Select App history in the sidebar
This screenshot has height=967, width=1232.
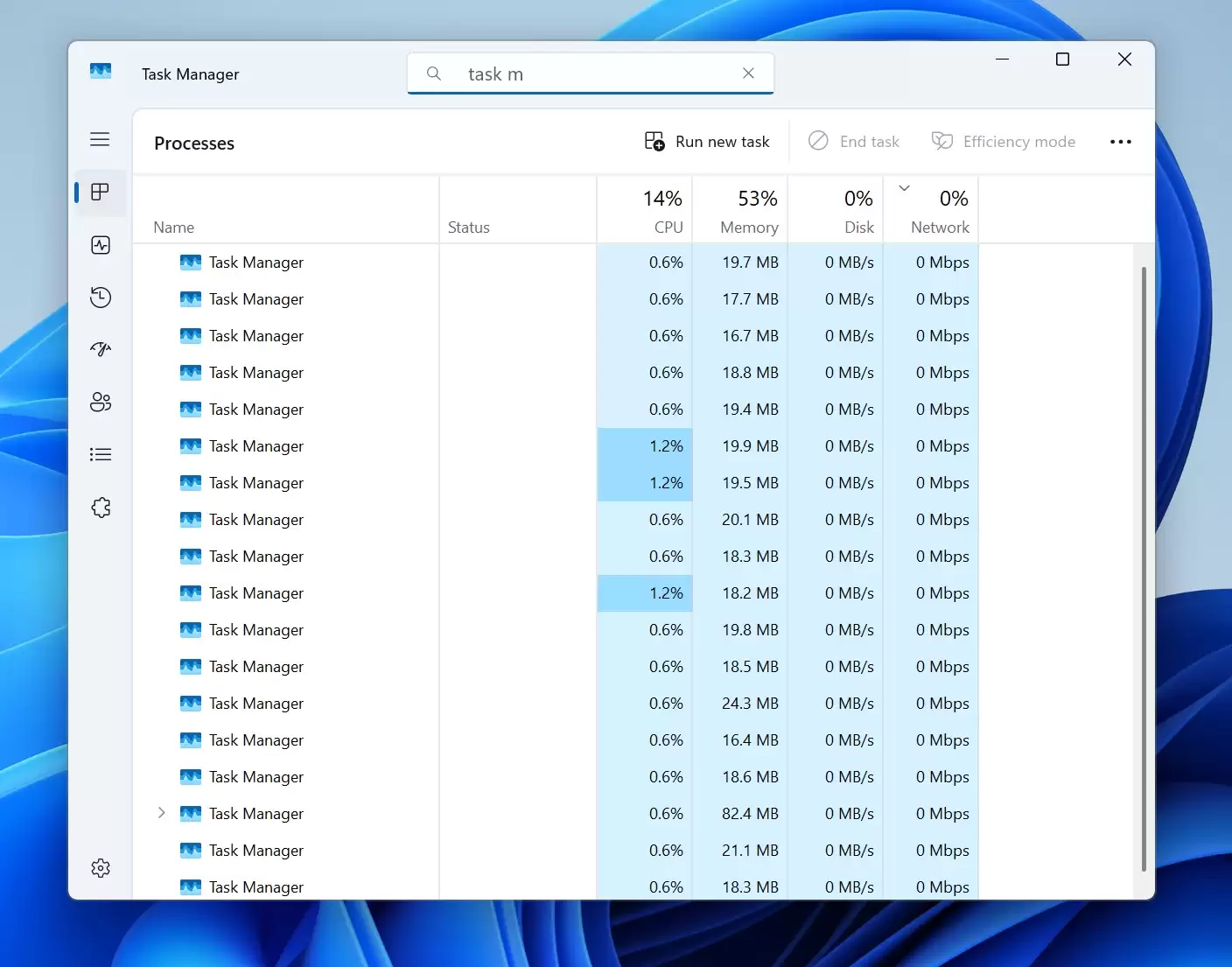(x=100, y=298)
